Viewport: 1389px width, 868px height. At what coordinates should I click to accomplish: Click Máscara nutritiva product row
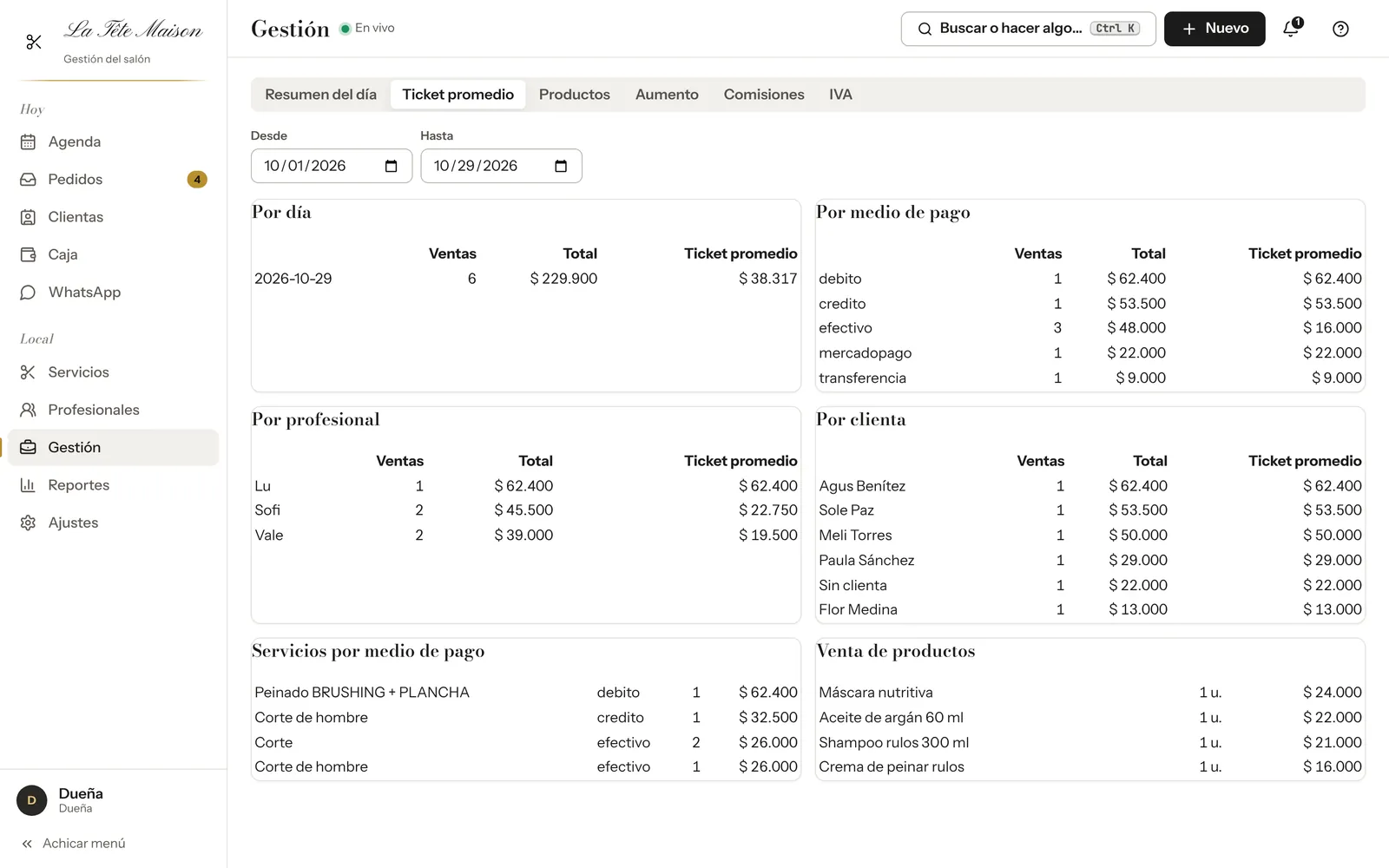pos(1089,693)
